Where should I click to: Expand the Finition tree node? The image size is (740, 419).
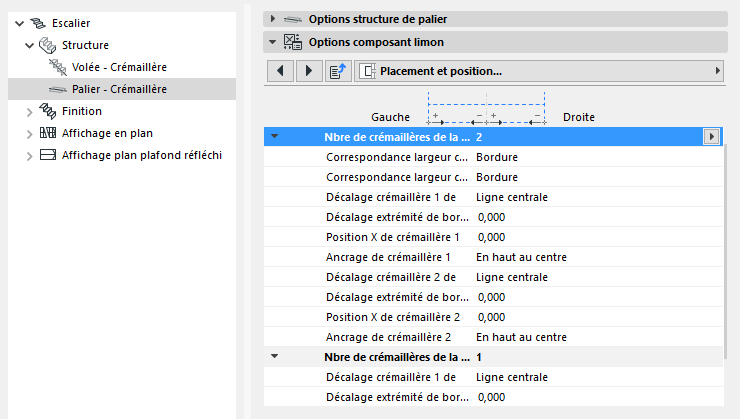tap(29, 111)
